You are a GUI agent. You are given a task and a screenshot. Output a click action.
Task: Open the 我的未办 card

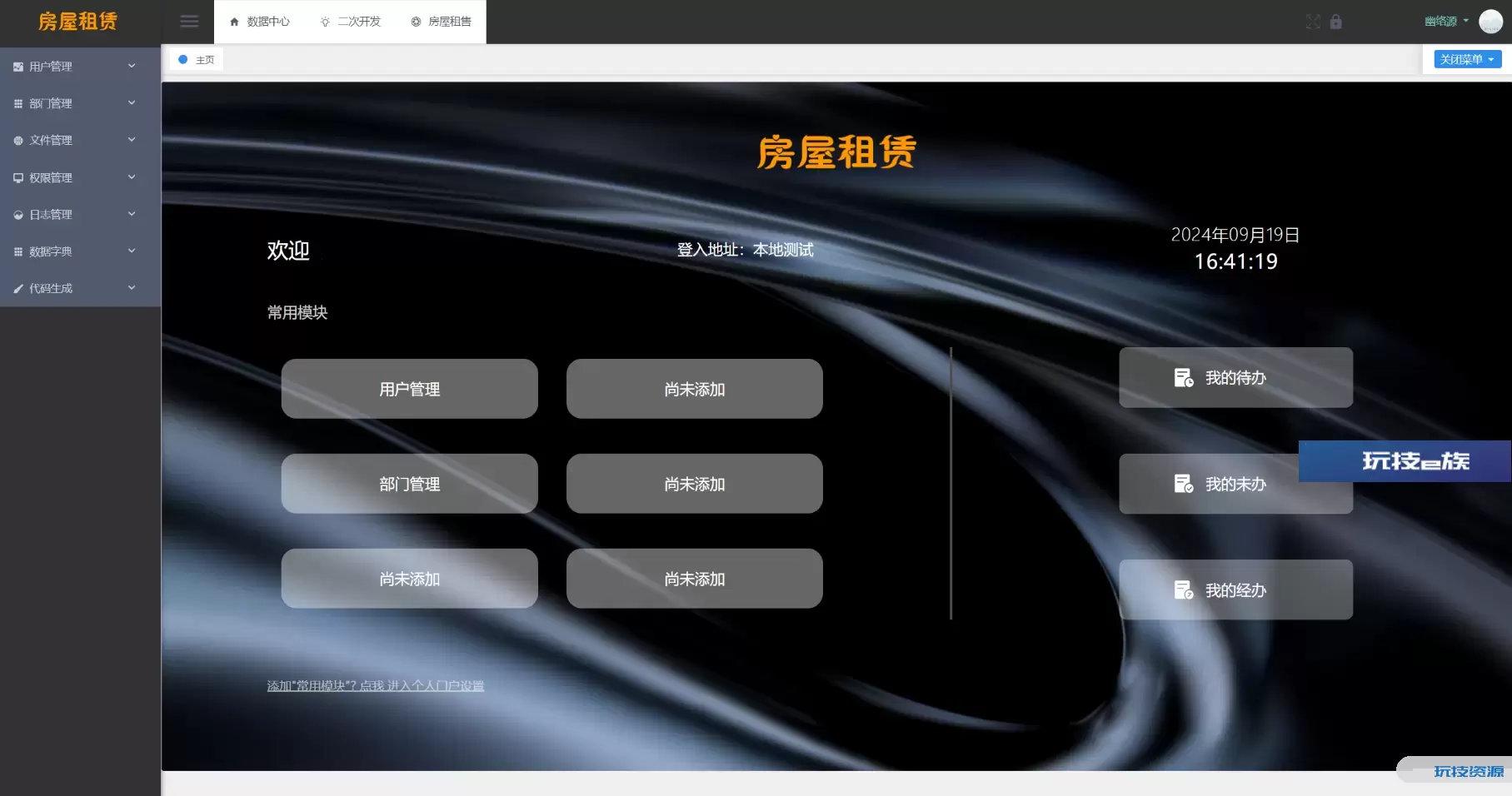click(1235, 484)
